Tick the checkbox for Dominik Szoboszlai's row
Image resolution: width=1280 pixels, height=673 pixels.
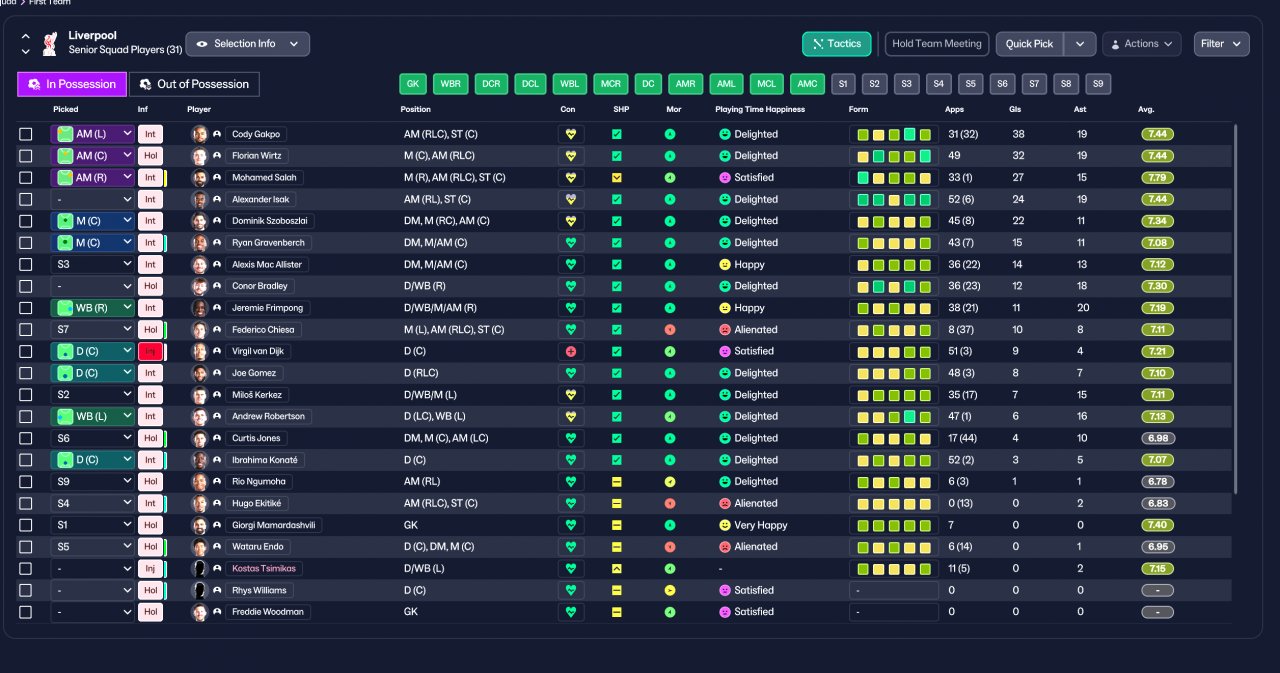click(26, 221)
